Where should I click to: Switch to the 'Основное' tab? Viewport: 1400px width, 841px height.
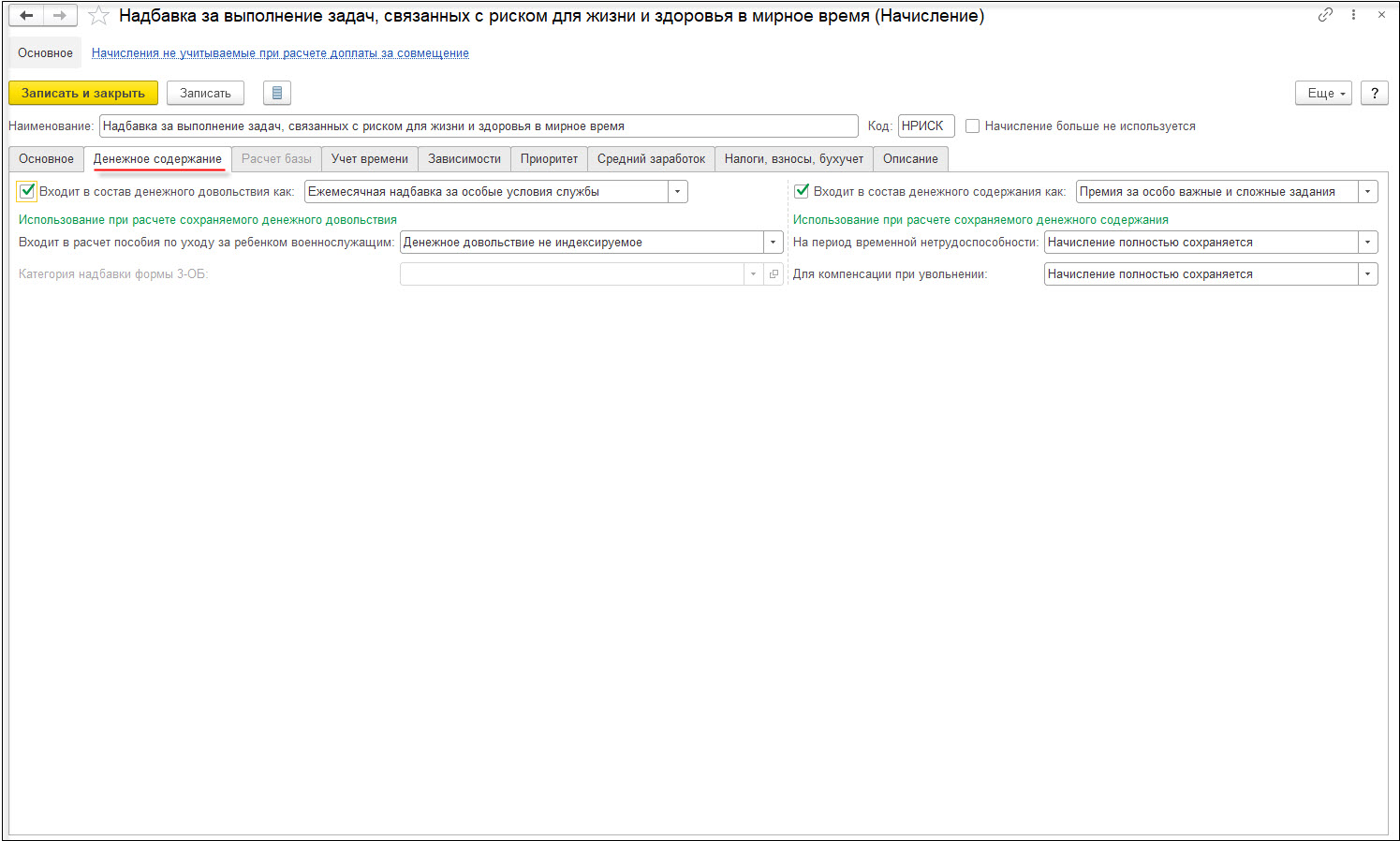click(x=46, y=159)
